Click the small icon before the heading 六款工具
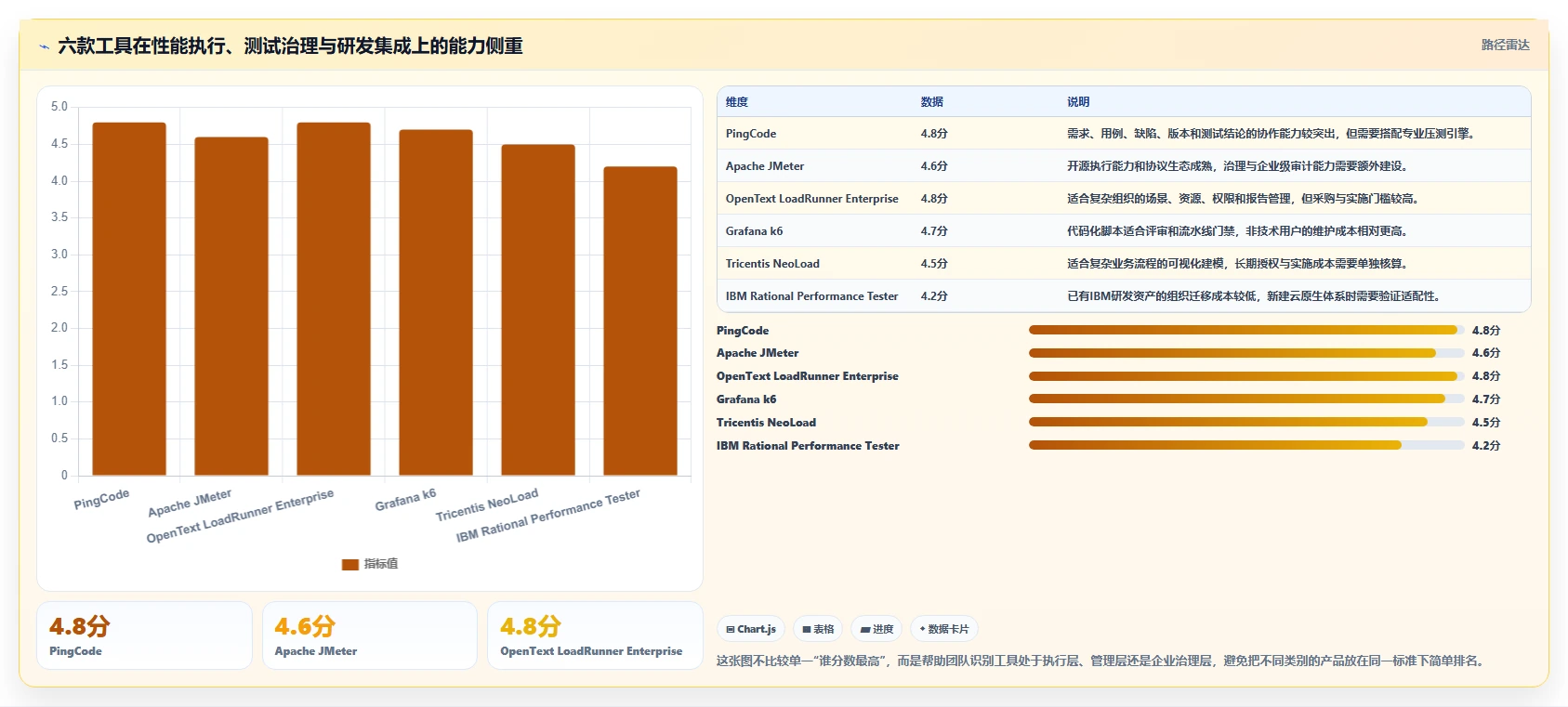Image resolution: width=1568 pixels, height=707 pixels. (44, 46)
